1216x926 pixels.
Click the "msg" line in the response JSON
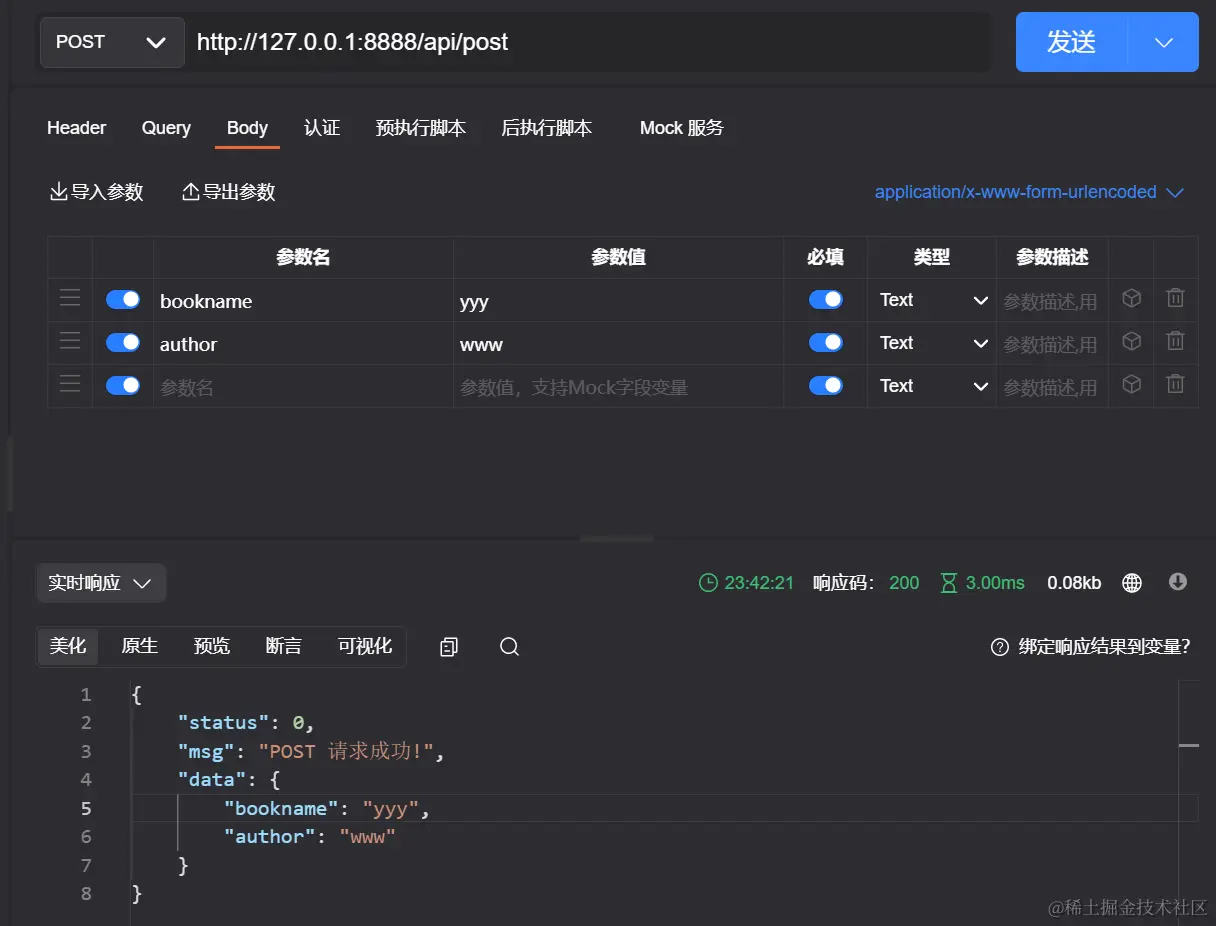tap(311, 751)
